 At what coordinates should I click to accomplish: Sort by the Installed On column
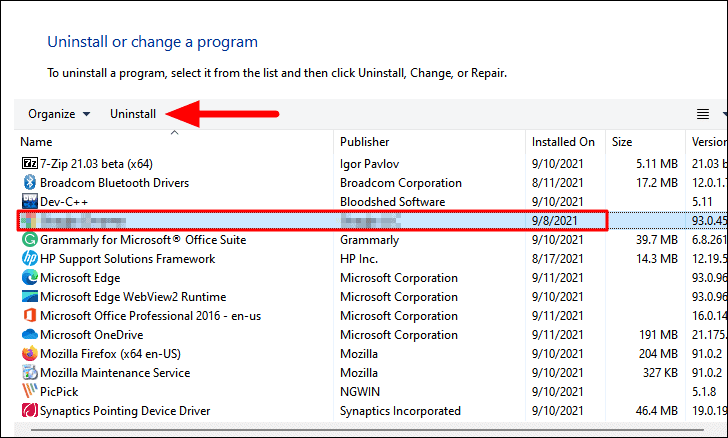click(563, 142)
